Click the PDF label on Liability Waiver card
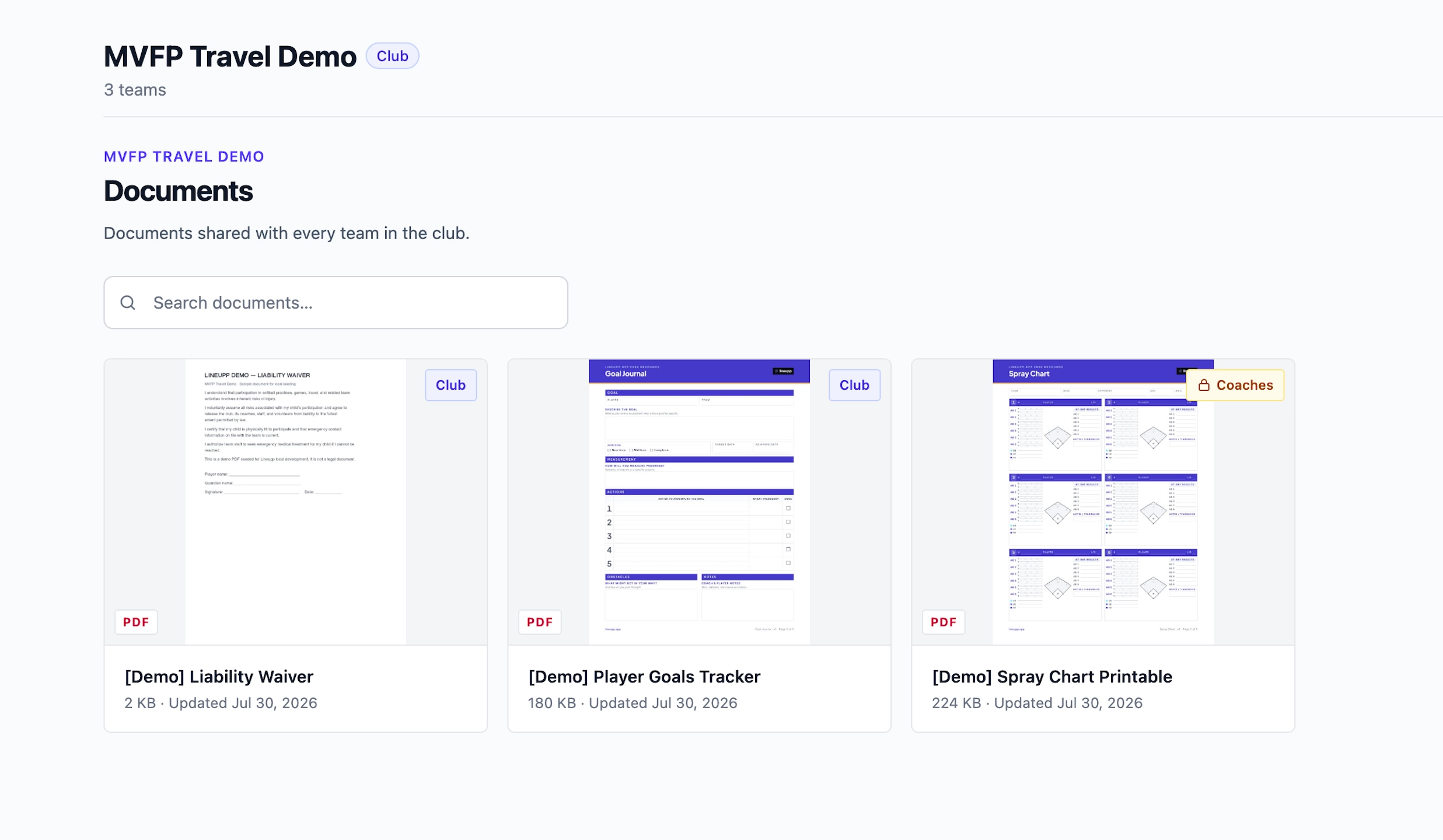1443x840 pixels. (x=136, y=622)
